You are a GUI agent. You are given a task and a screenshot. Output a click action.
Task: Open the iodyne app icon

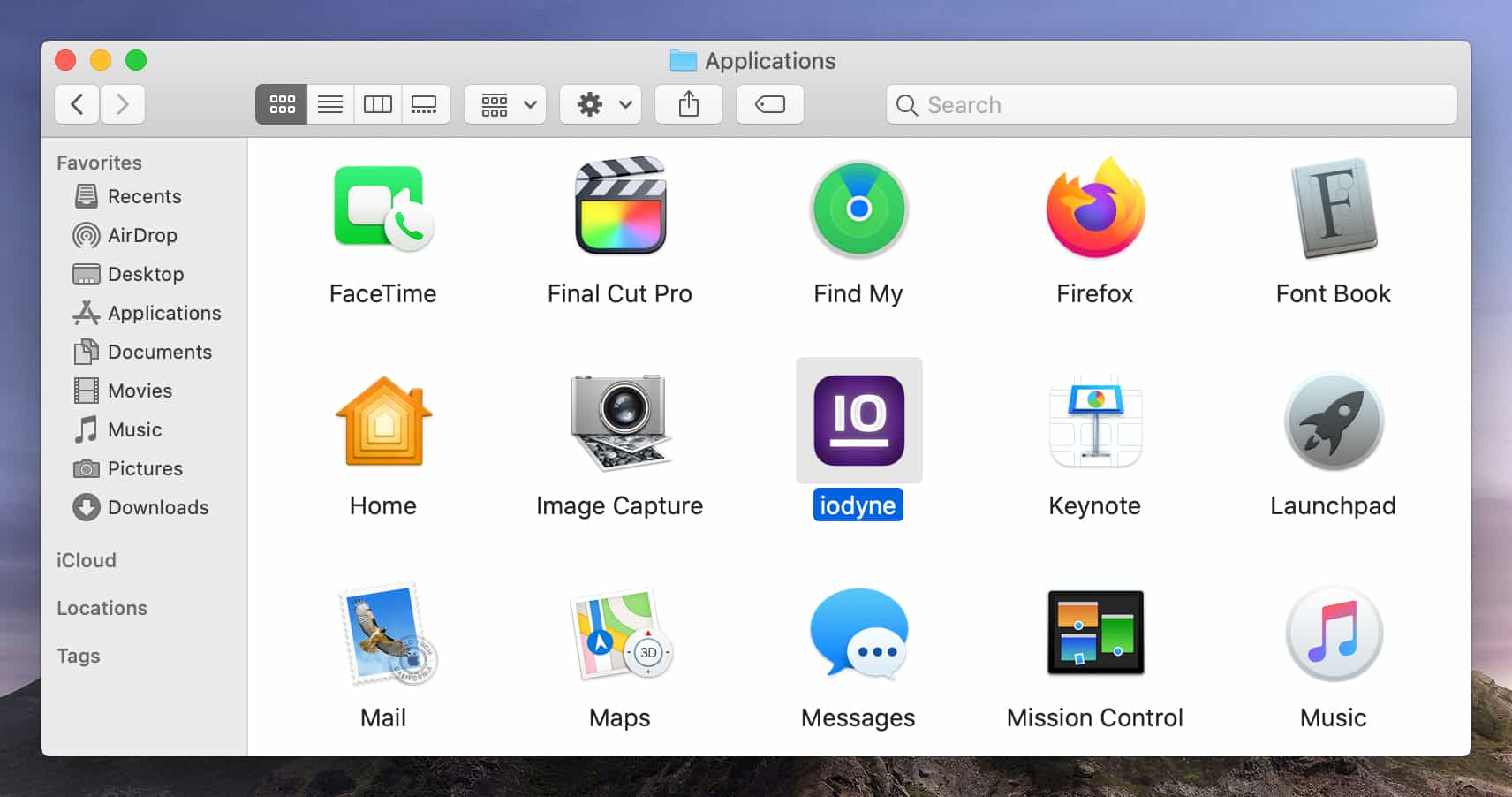(x=858, y=421)
